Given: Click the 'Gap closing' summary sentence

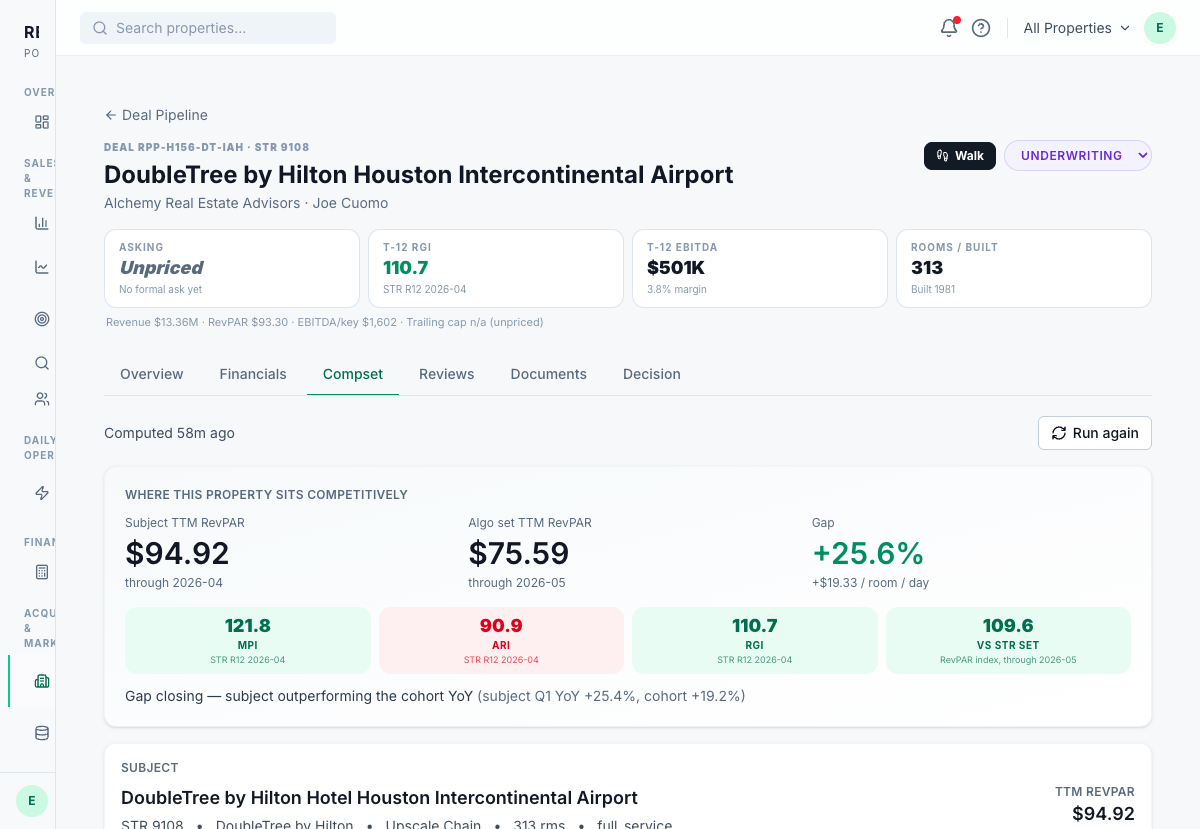Looking at the screenshot, I should (x=435, y=696).
